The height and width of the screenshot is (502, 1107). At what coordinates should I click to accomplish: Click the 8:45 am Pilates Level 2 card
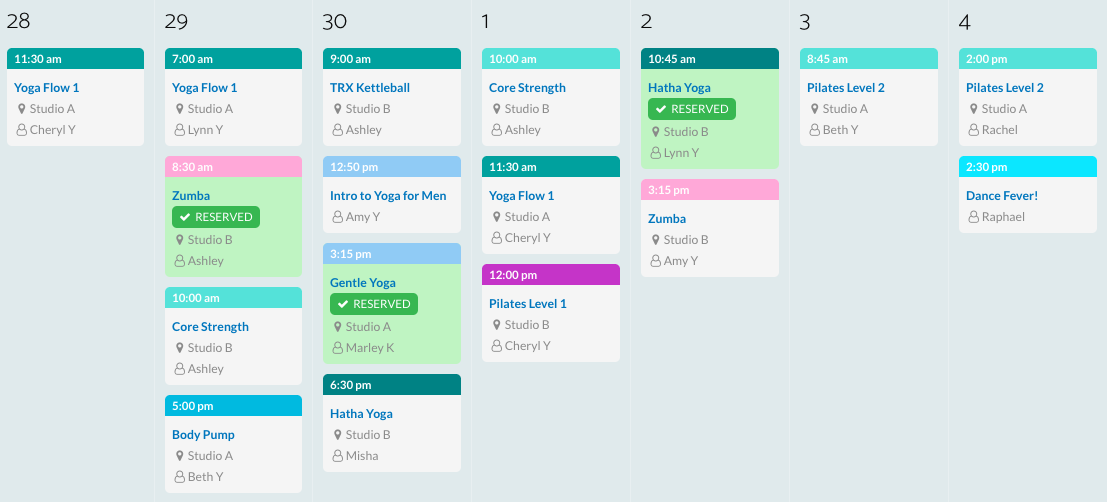[x=868, y=98]
